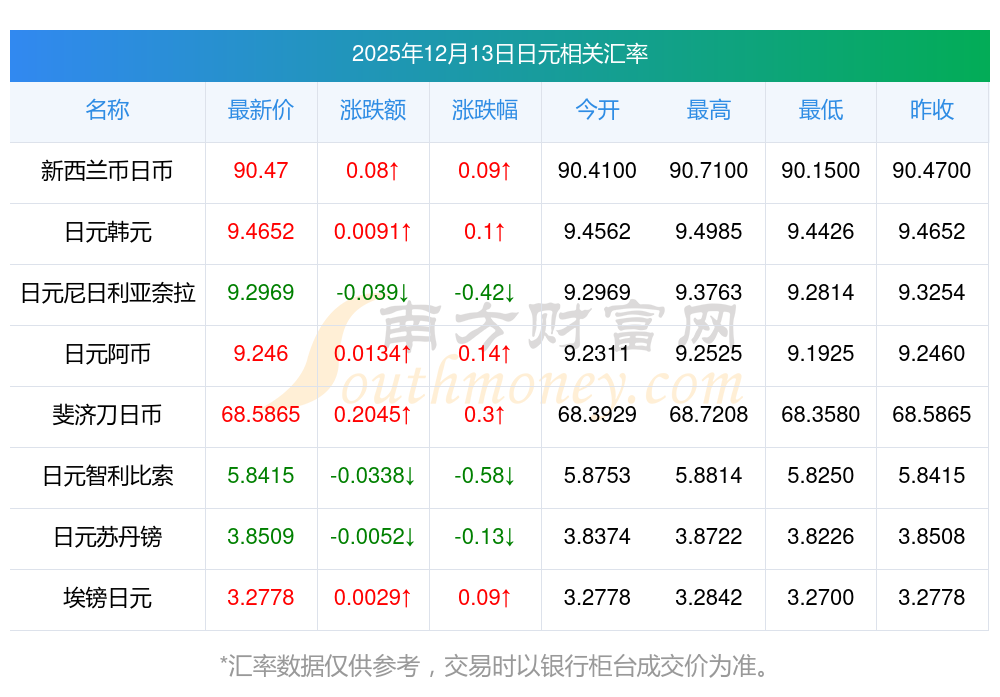Click the 2025年12月13日 table title banner
1000x697 pixels.
[499, 53]
